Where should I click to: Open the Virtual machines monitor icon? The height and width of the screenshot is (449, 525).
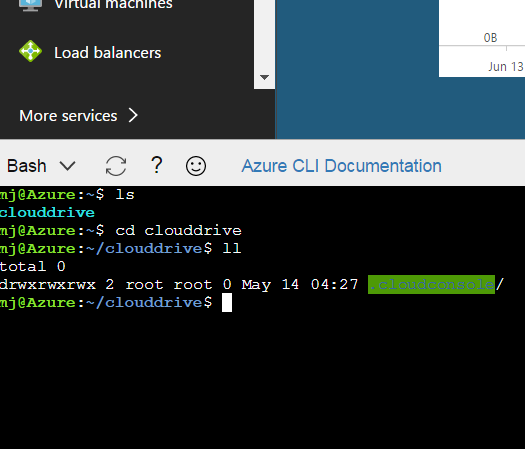[x=30, y=5]
